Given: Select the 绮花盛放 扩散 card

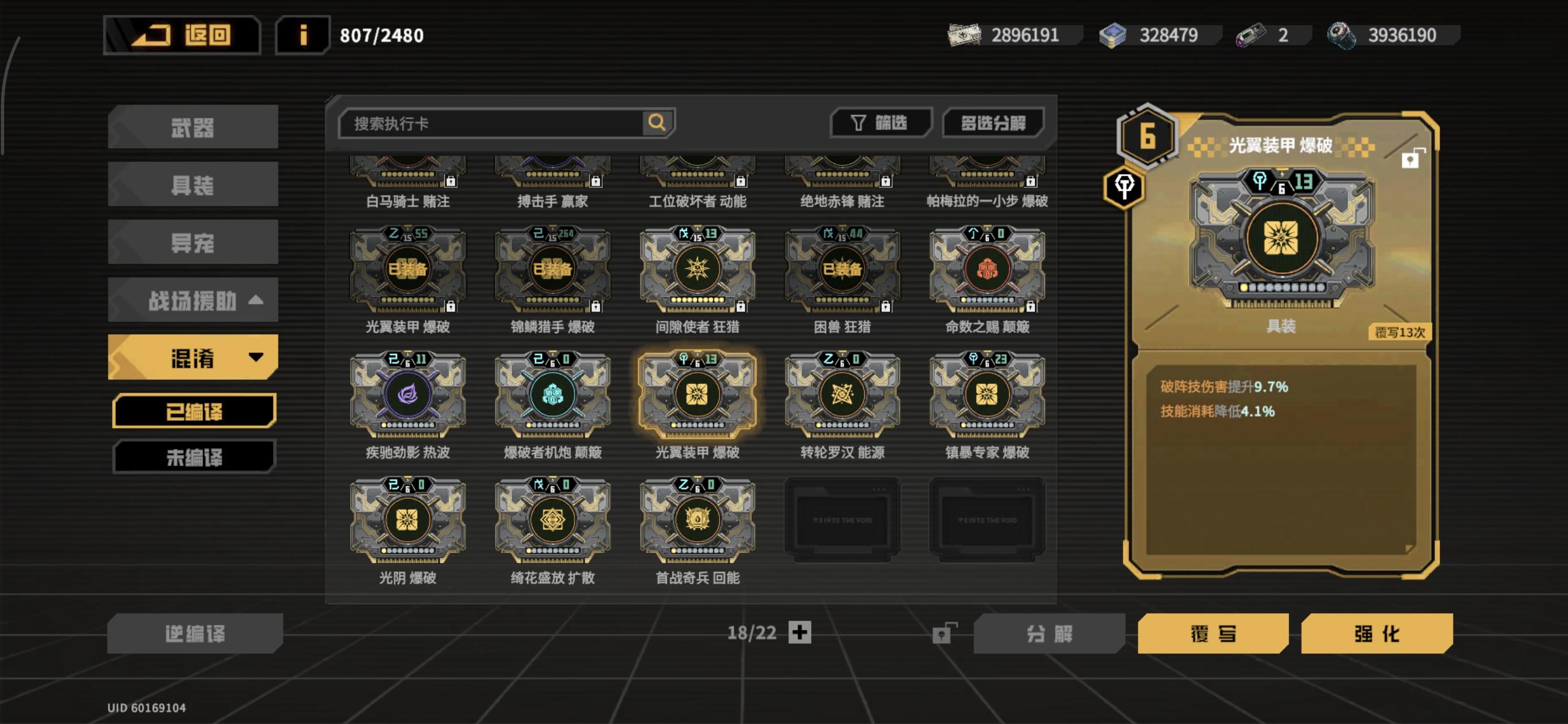Looking at the screenshot, I should pyautogui.click(x=552, y=531).
